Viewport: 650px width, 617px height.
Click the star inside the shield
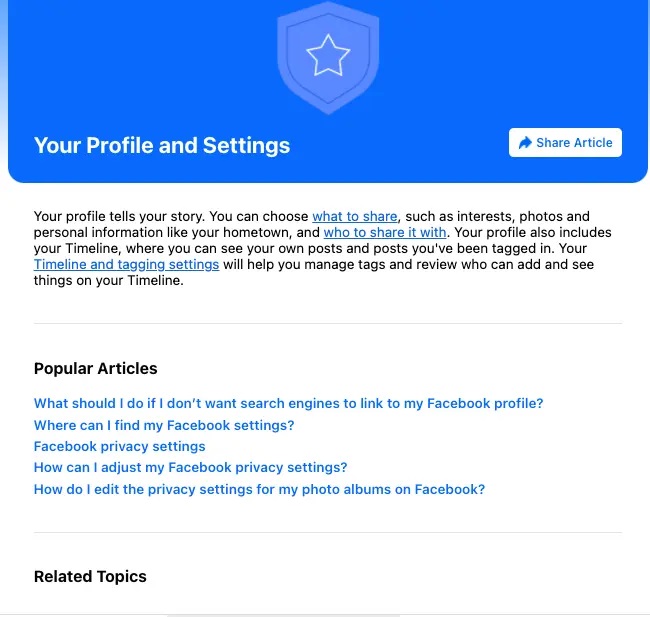click(x=327, y=57)
